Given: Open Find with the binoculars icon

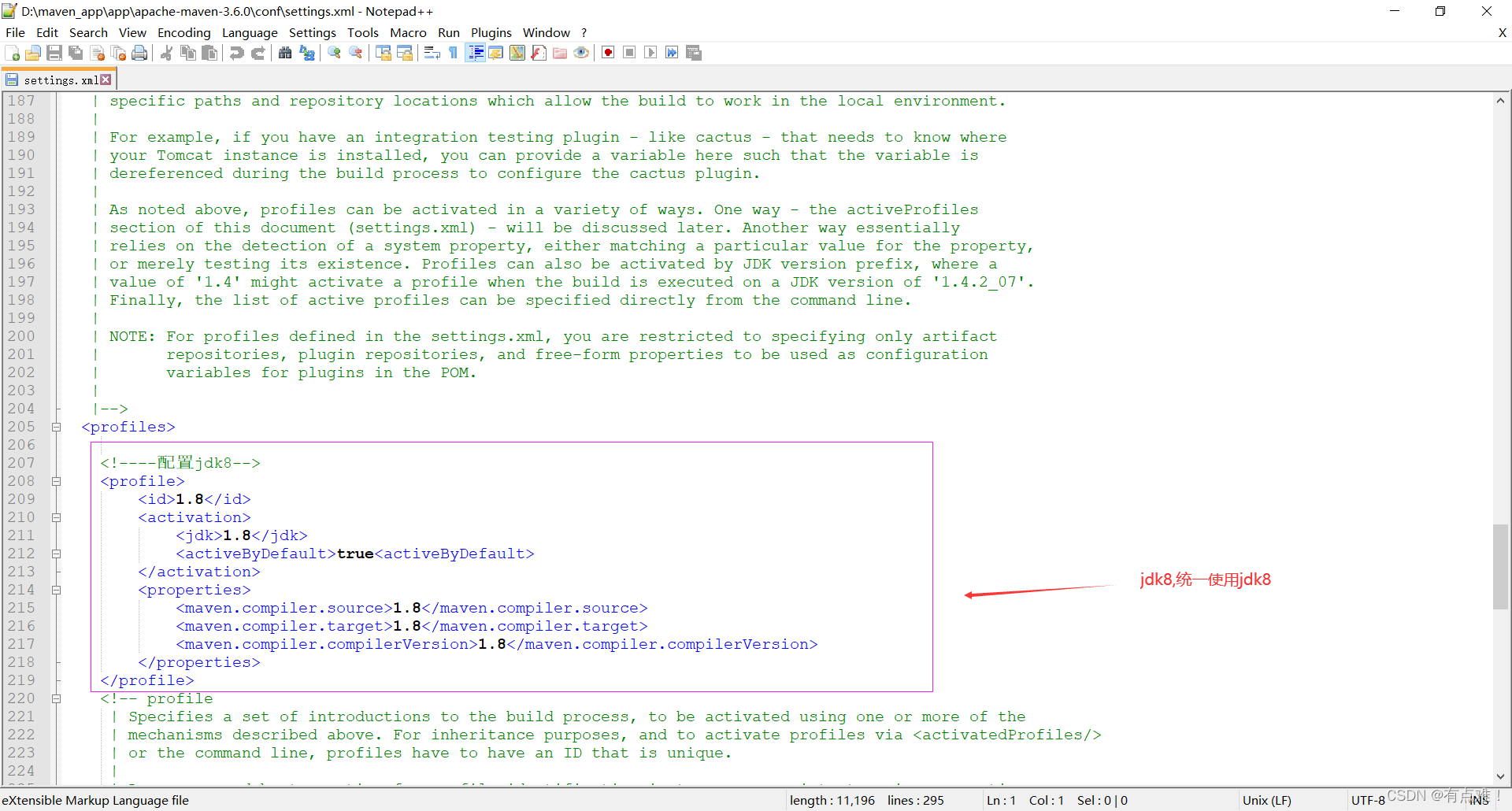Looking at the screenshot, I should pyautogui.click(x=285, y=53).
